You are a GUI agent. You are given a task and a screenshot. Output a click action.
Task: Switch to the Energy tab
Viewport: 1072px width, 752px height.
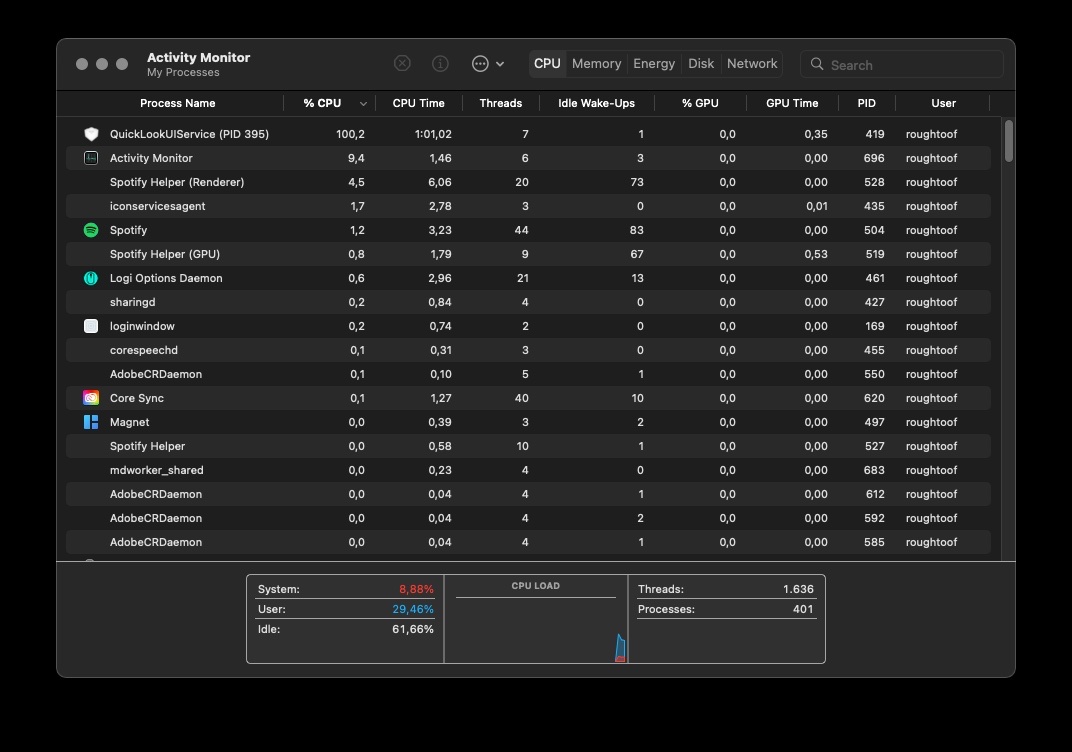tap(654, 64)
